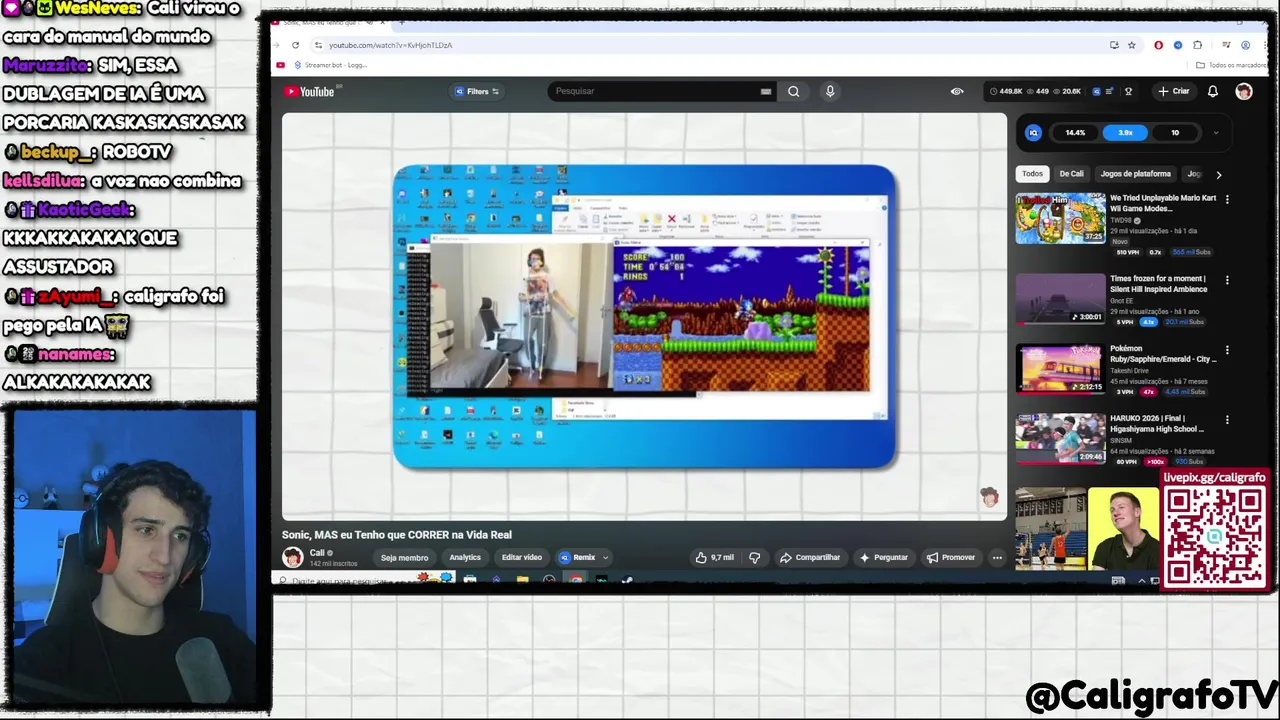Screen dimensions: 1280x720
Task: Click the Criar create button
Action: [1173, 91]
